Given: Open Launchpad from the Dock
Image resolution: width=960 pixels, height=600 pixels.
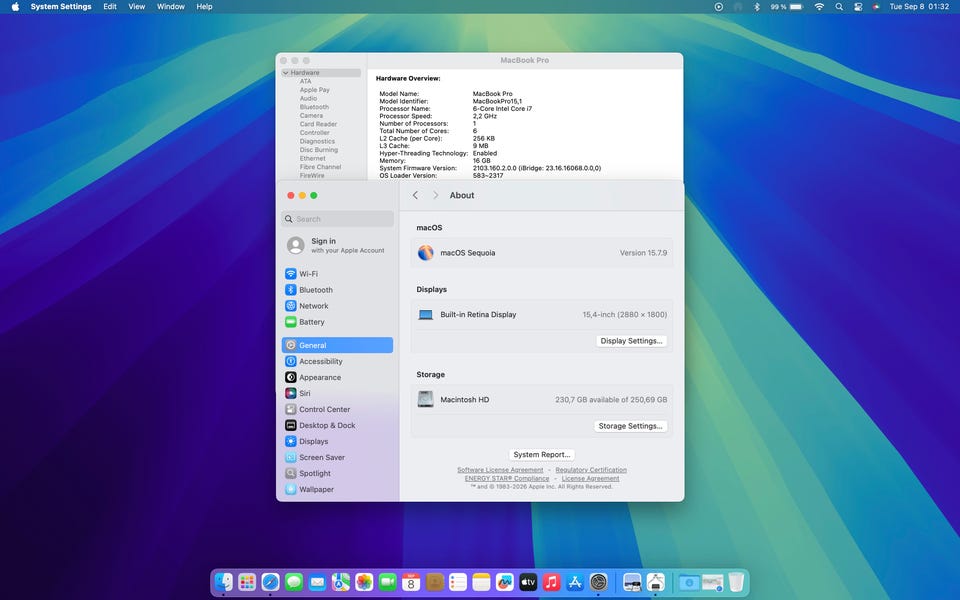Looking at the screenshot, I should [247, 582].
